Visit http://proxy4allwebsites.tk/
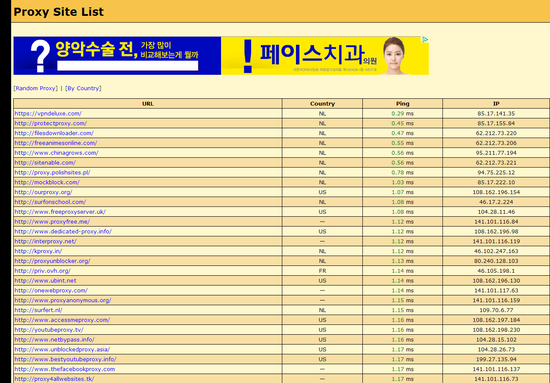Screen dimensions: 550x383 tap(54, 379)
